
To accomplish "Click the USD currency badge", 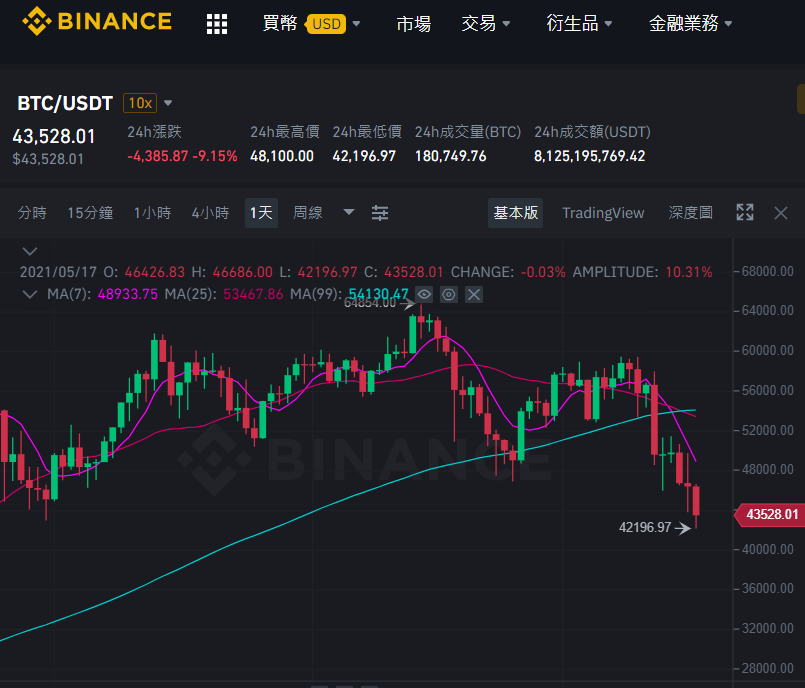I will point(326,24).
